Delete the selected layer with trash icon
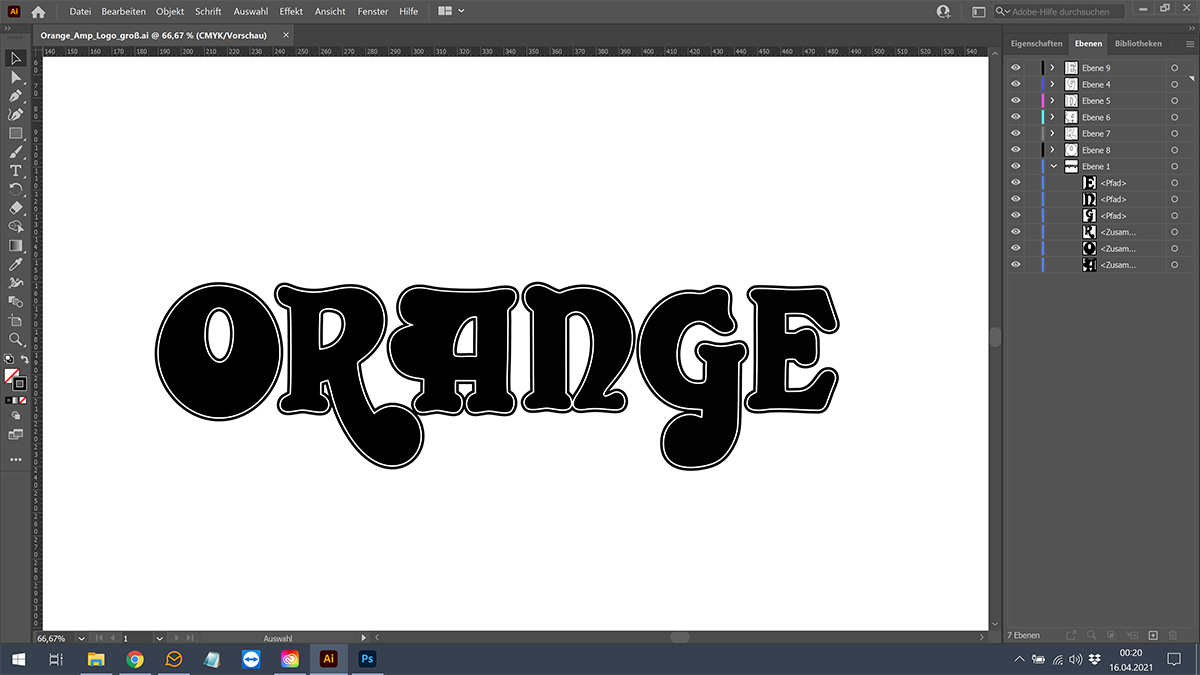The image size is (1200, 675). (1173, 635)
